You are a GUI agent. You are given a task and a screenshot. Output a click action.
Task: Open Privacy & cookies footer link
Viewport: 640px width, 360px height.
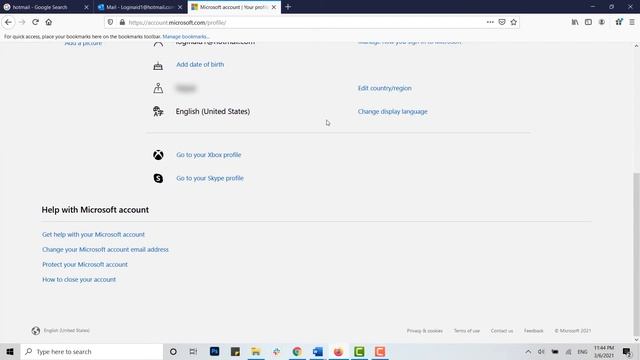click(x=424, y=331)
